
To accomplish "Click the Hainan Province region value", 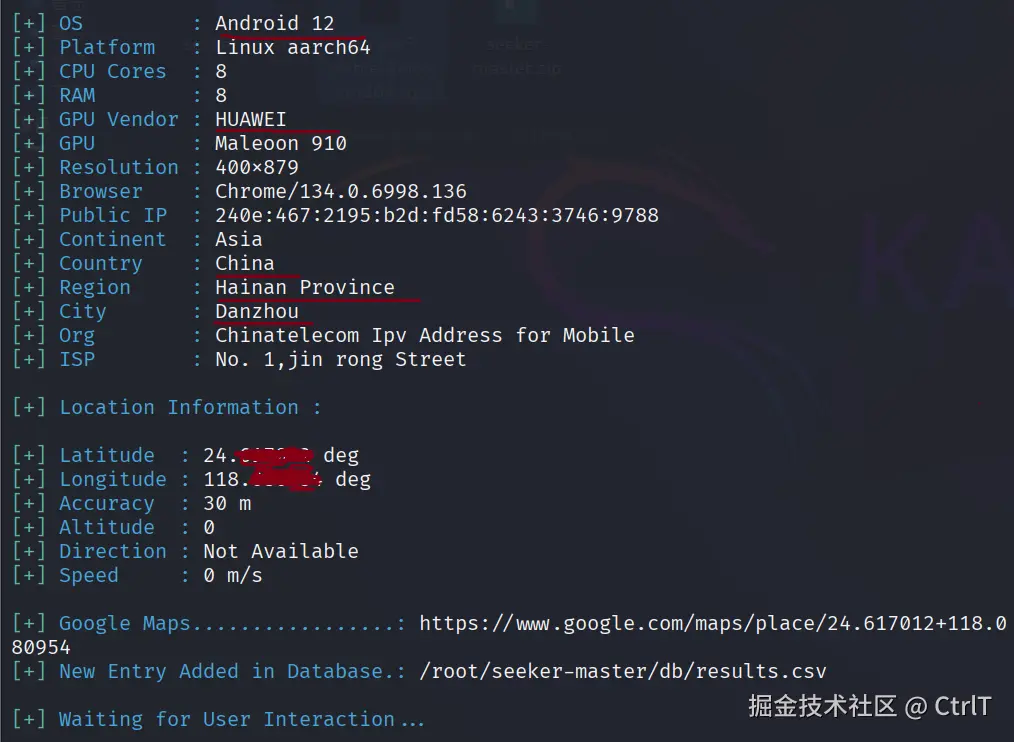I will pyautogui.click(x=305, y=288).
